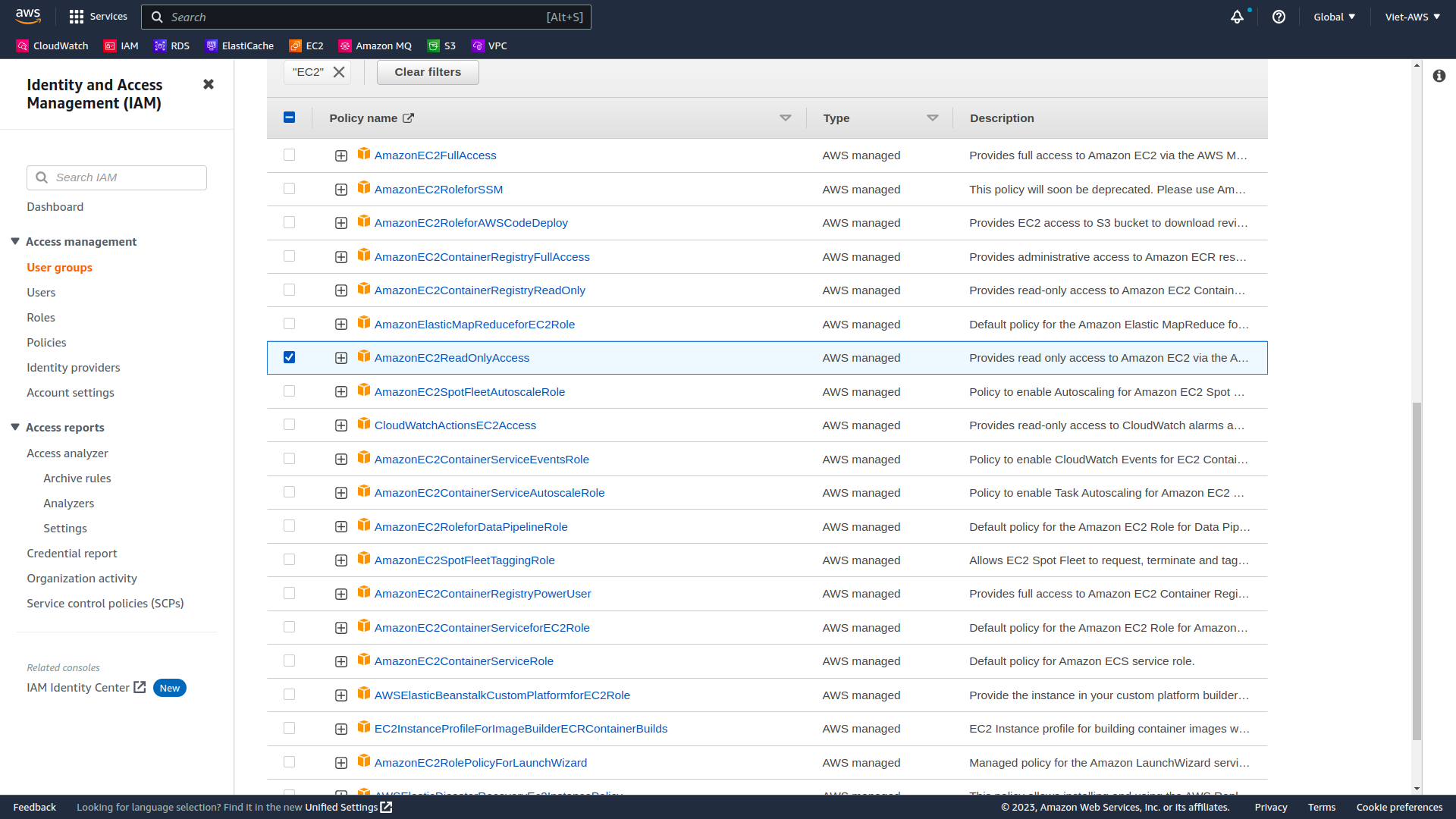Expand the AmazonEC2FullAccess policy details
1456x819 pixels.
tap(341, 155)
